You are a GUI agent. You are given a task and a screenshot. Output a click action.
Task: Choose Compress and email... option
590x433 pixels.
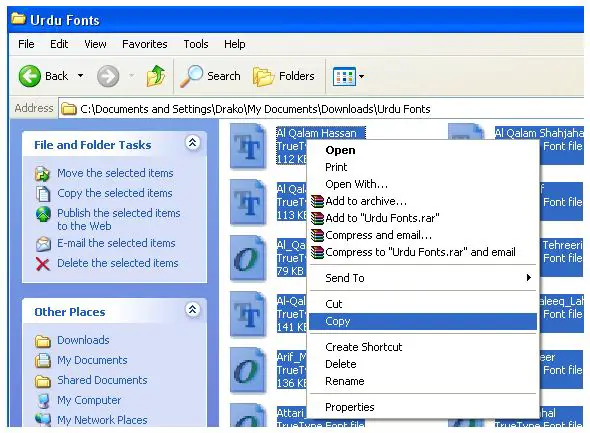click(x=423, y=235)
